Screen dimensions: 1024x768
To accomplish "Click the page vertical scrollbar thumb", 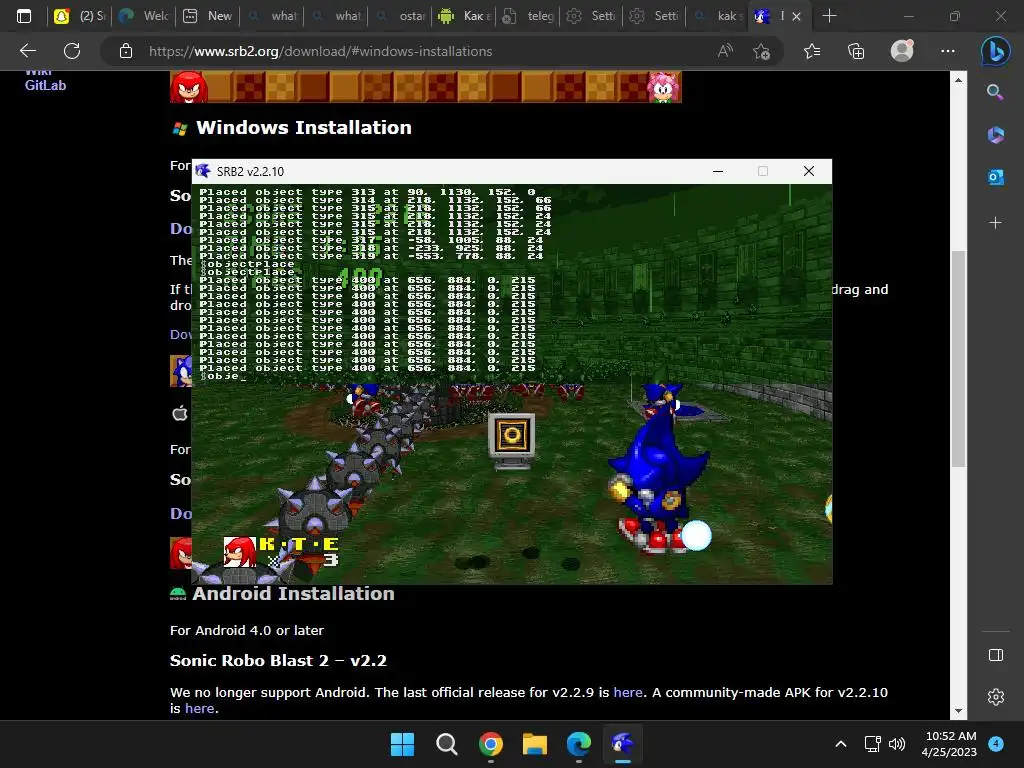I will (x=958, y=359).
